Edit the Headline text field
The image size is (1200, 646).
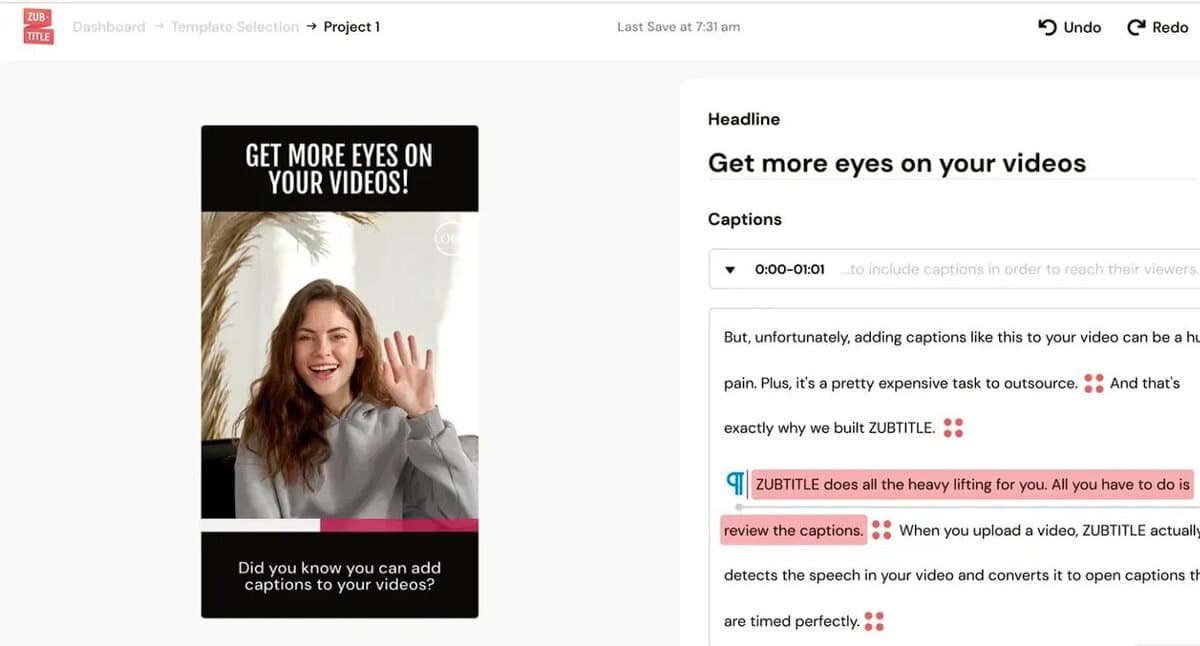(896, 163)
